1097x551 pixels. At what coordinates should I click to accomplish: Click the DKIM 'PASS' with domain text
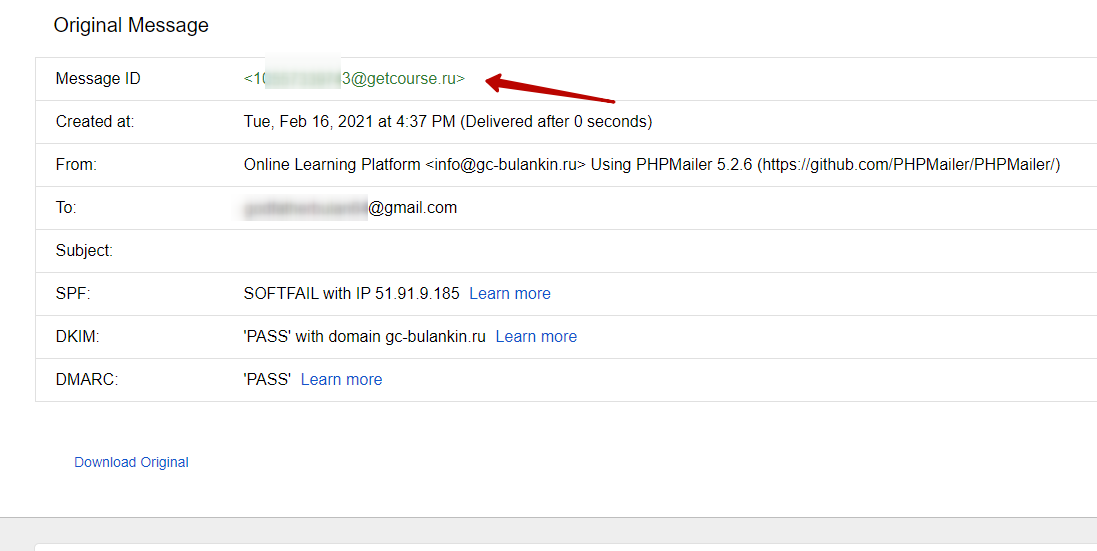(x=364, y=336)
